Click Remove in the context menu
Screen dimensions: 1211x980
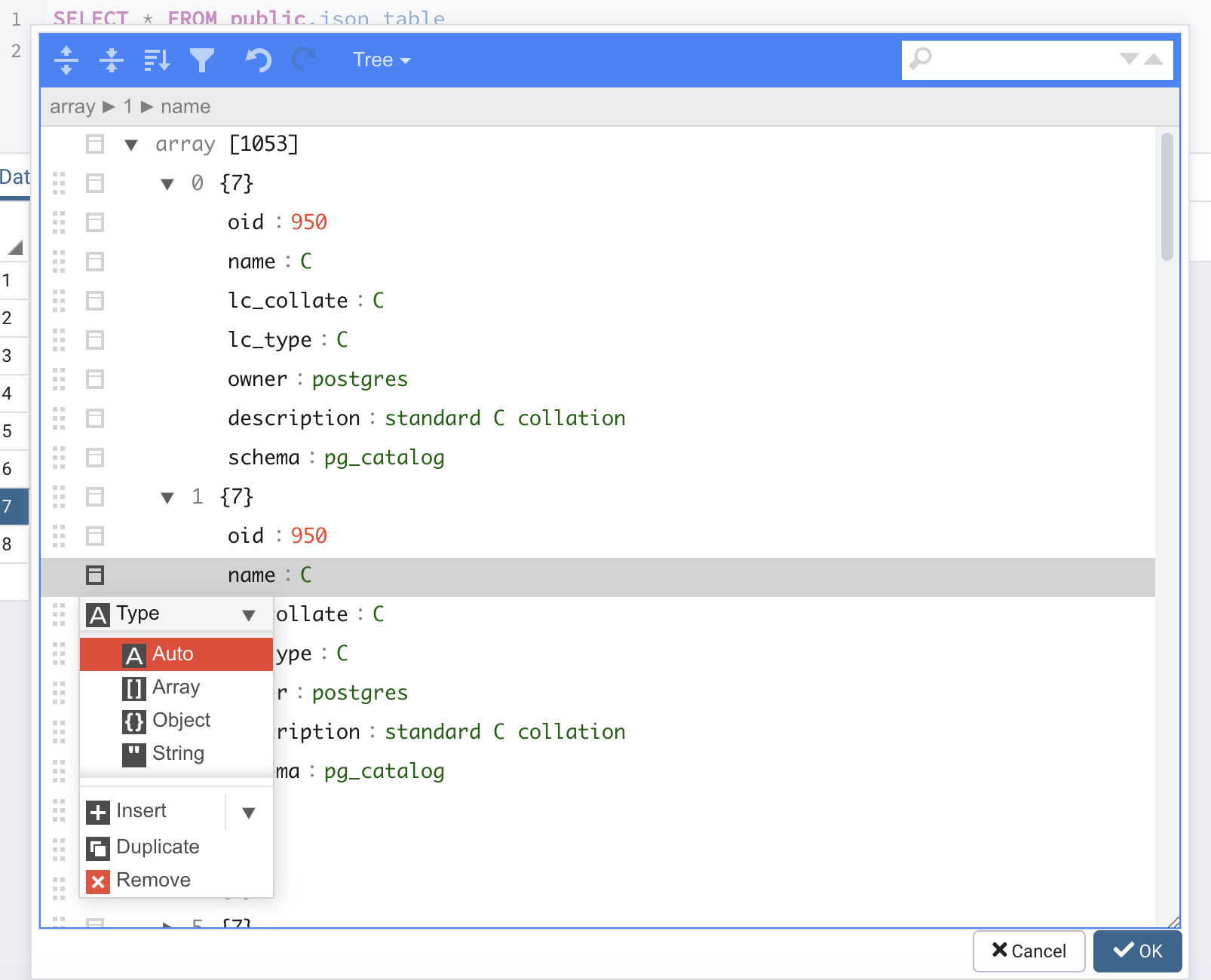(152, 880)
